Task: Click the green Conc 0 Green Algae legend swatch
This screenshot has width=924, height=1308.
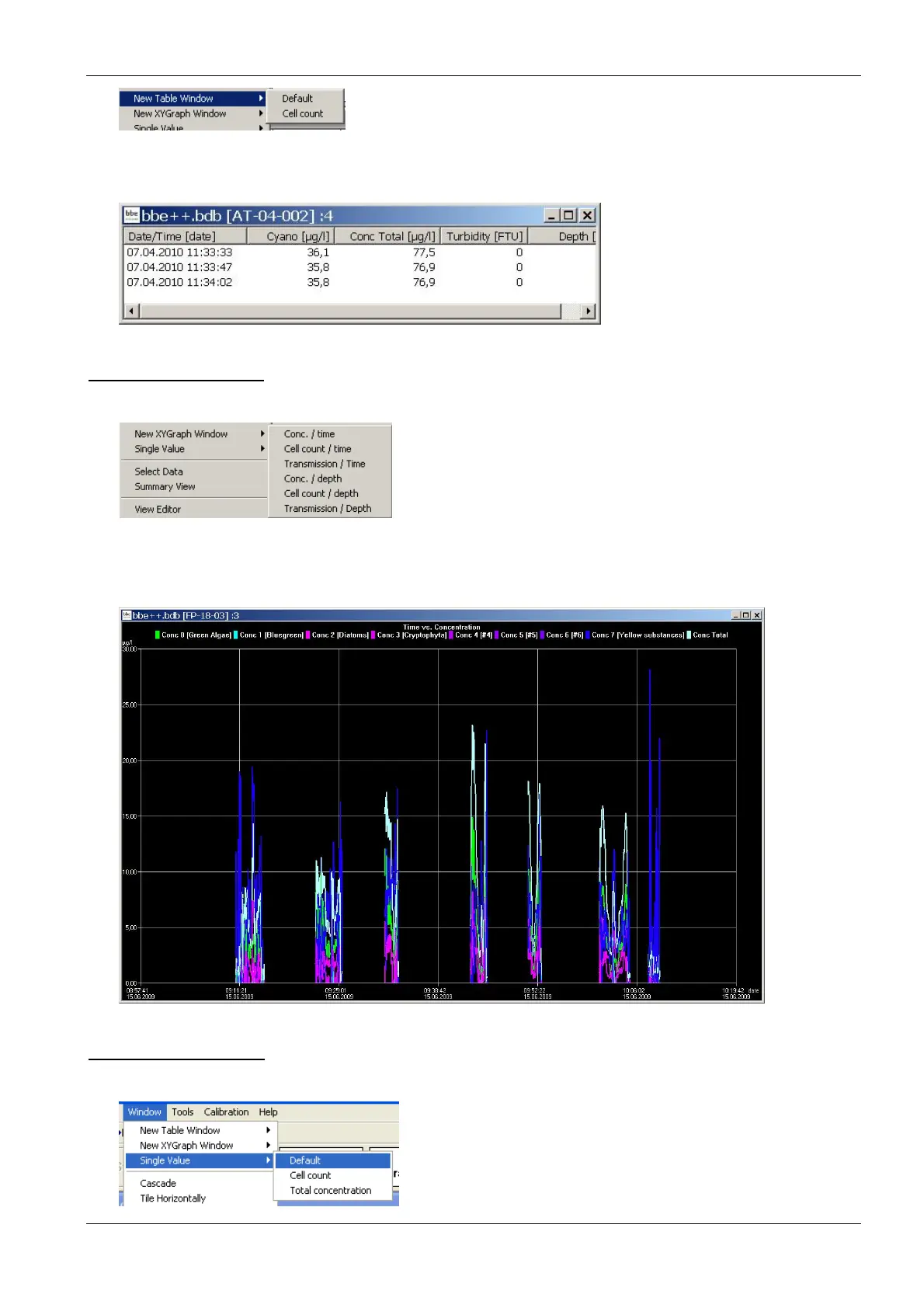Action: tap(158, 635)
